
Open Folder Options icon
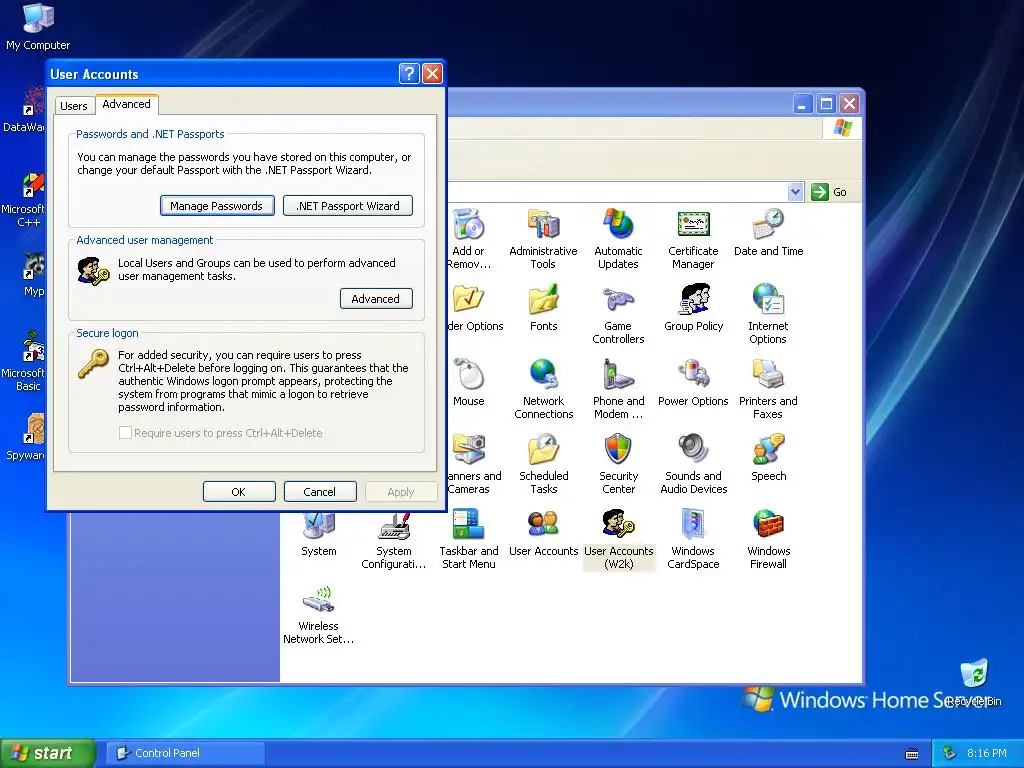[475, 308]
